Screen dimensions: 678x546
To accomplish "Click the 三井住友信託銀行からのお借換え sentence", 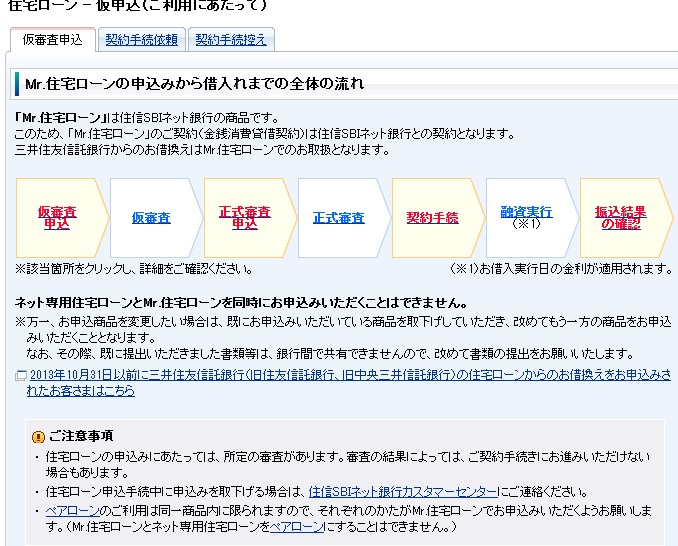I will tap(202, 150).
